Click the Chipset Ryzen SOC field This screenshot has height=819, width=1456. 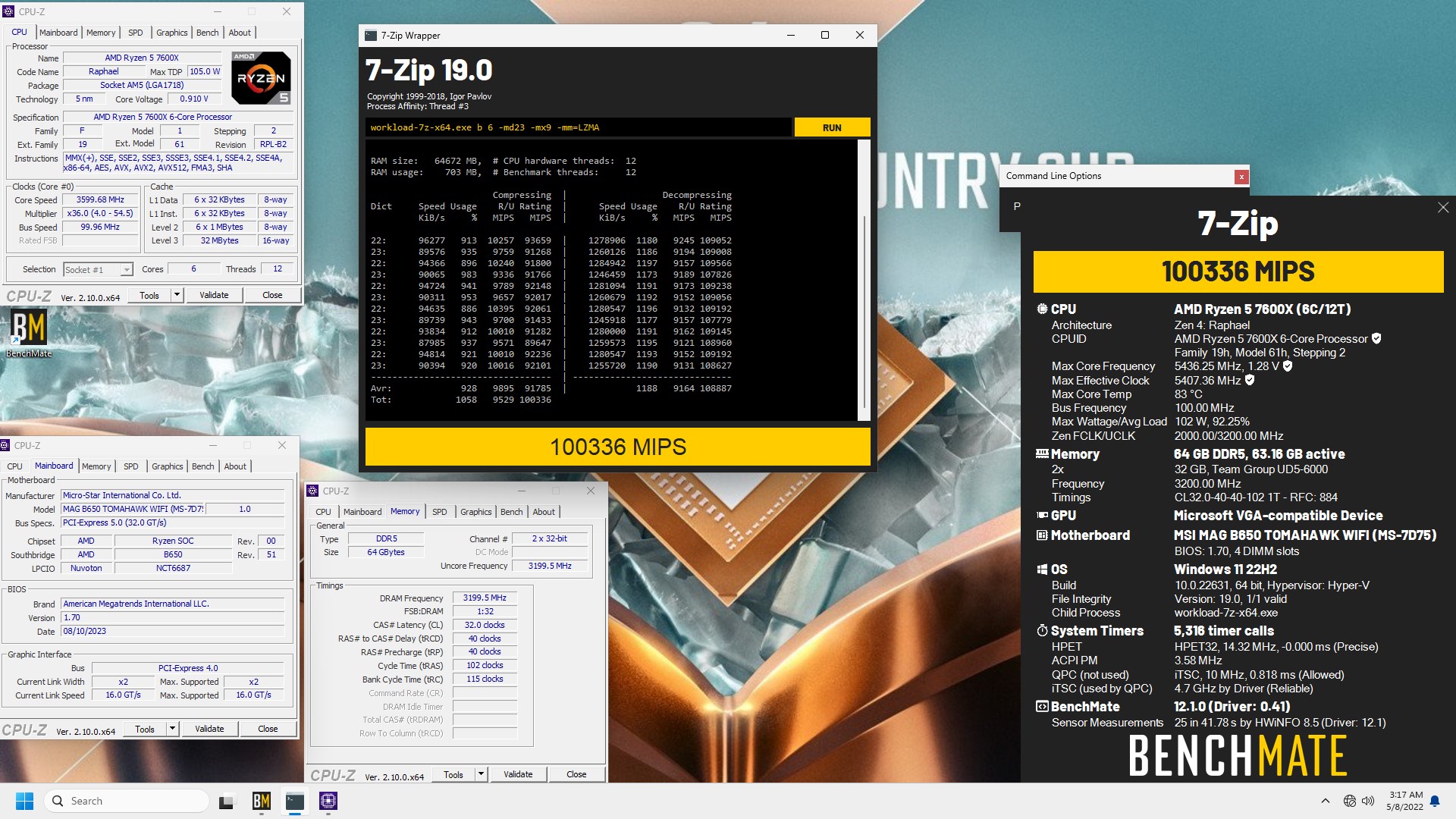[173, 541]
